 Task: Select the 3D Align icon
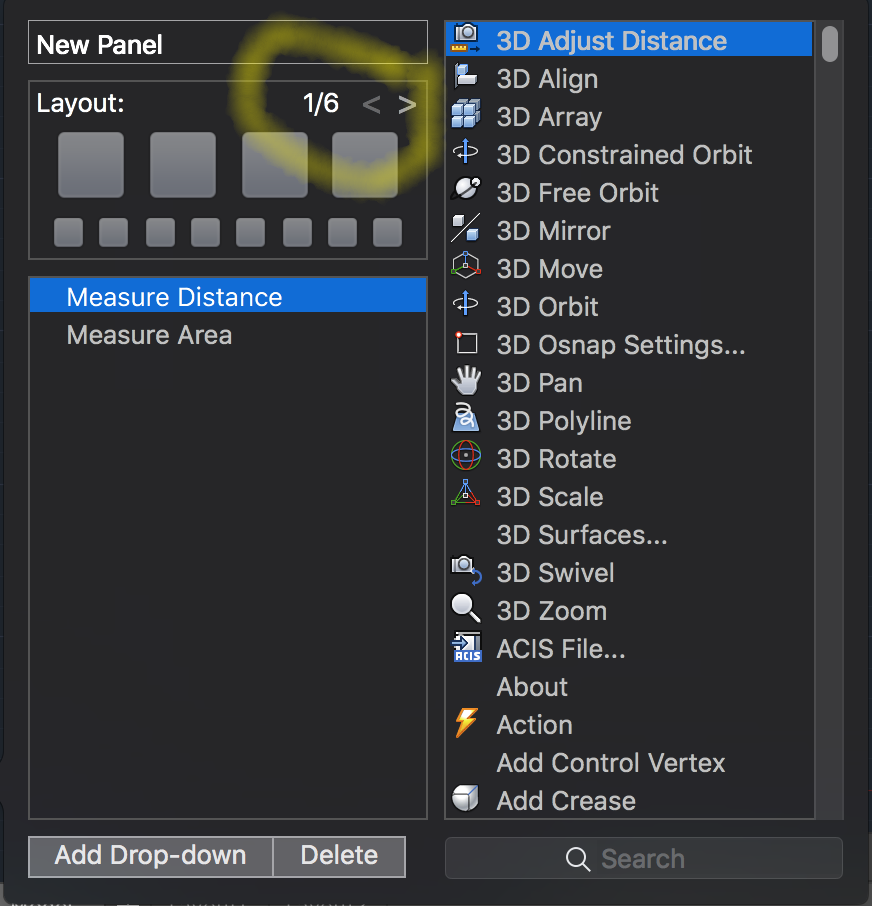466,78
